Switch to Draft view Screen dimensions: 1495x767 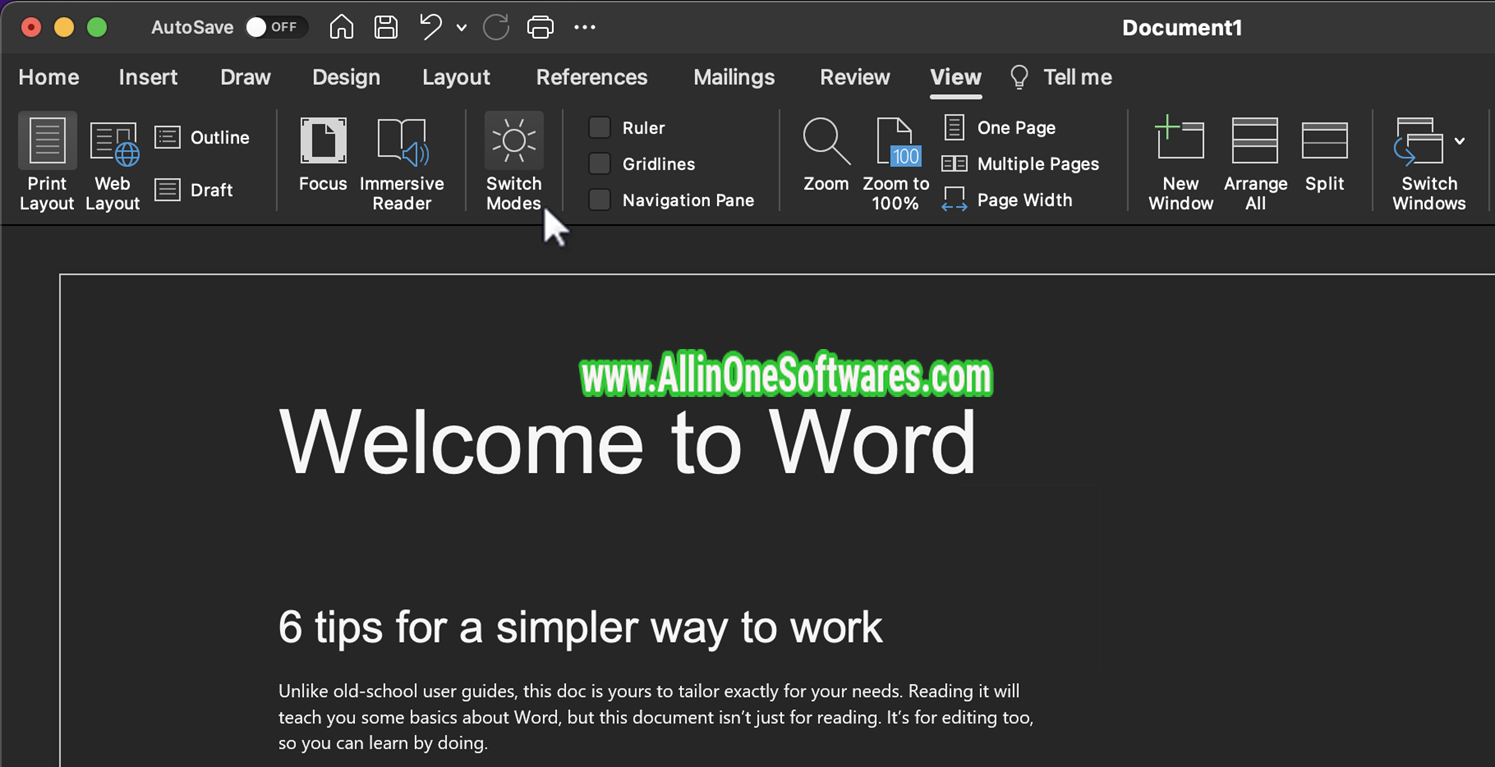point(194,189)
